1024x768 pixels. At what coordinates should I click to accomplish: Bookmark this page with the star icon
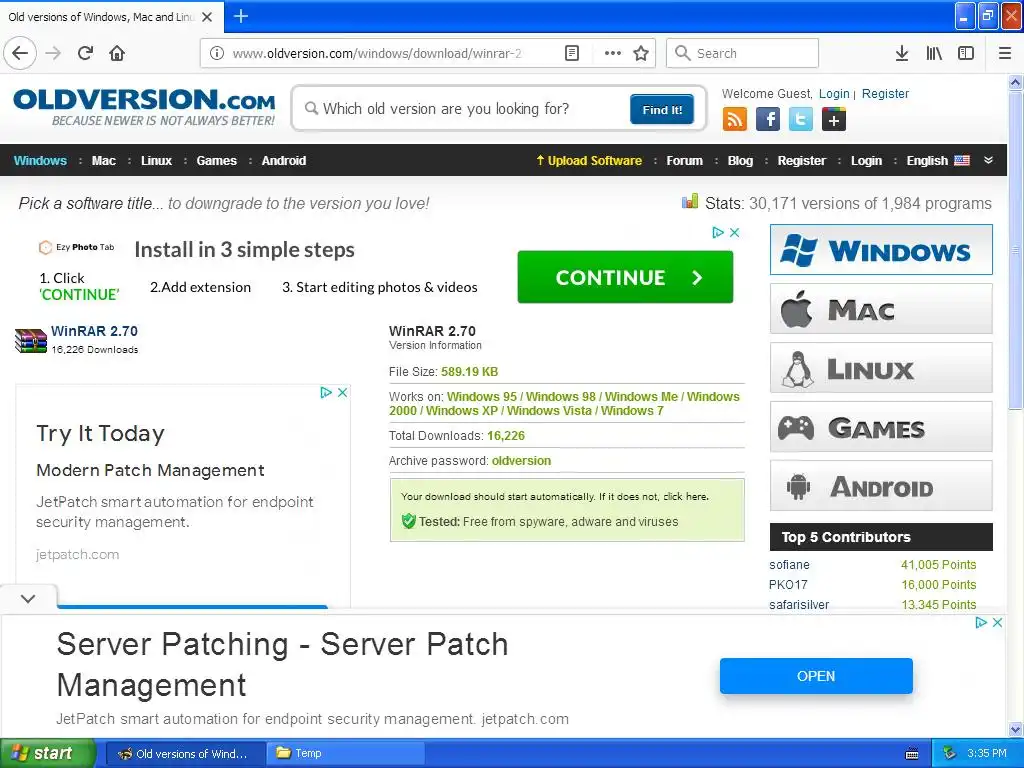pos(641,53)
